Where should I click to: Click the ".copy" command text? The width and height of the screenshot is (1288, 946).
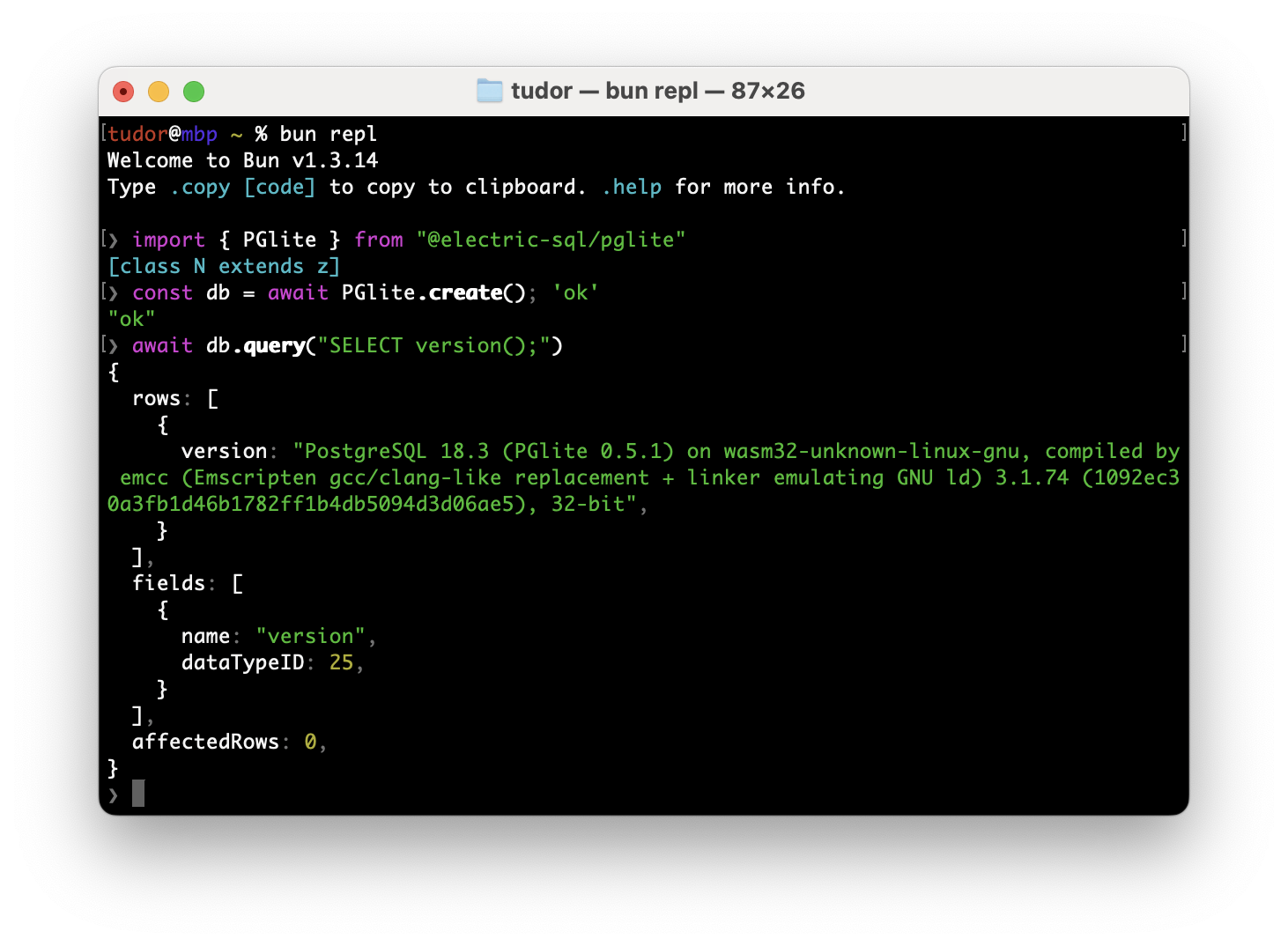pos(200,188)
